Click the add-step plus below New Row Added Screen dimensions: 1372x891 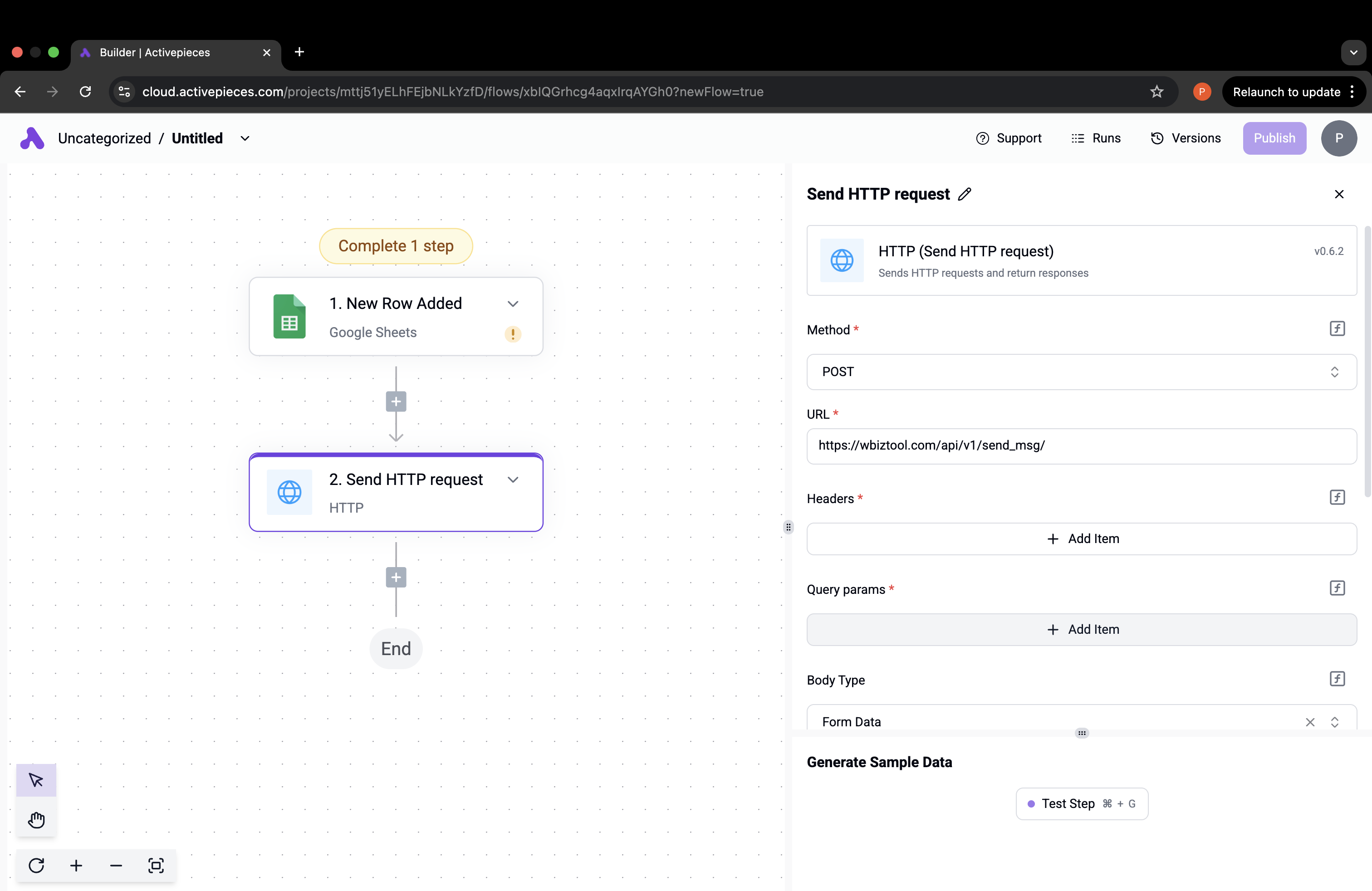click(396, 401)
